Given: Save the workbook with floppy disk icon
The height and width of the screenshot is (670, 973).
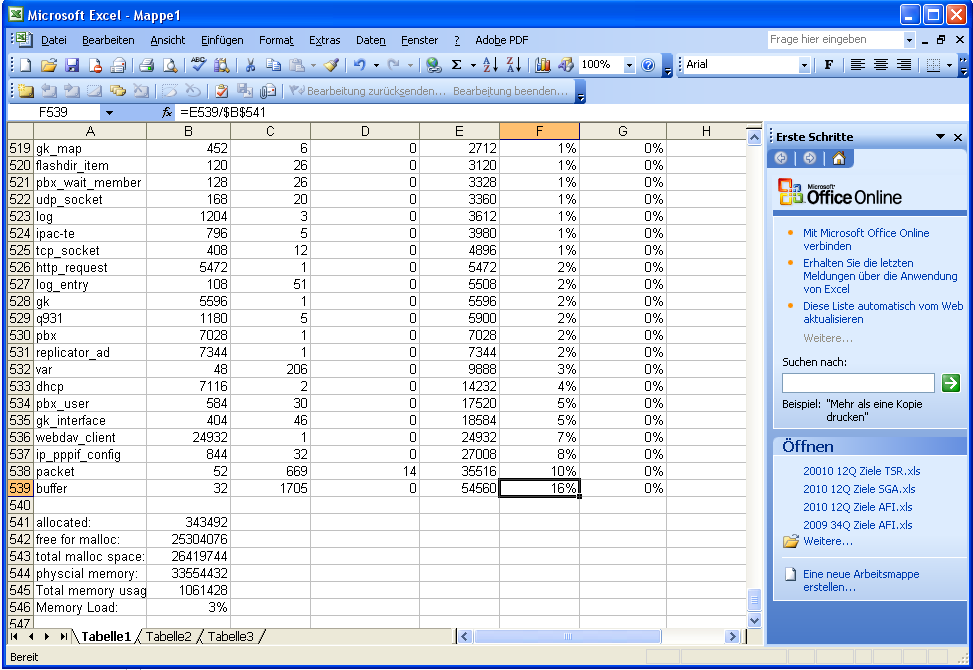Looking at the screenshot, I should (72, 65).
